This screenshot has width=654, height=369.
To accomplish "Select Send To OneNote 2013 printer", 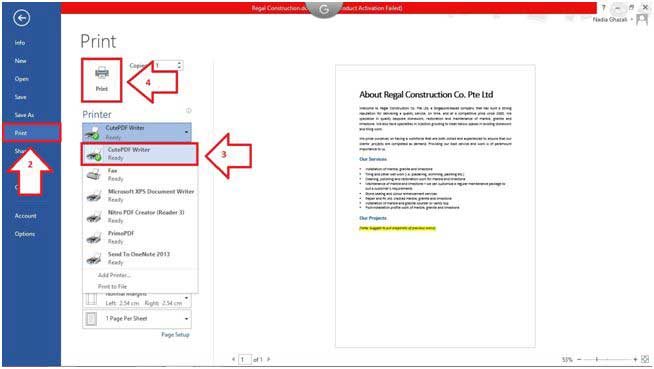I will 139,258.
